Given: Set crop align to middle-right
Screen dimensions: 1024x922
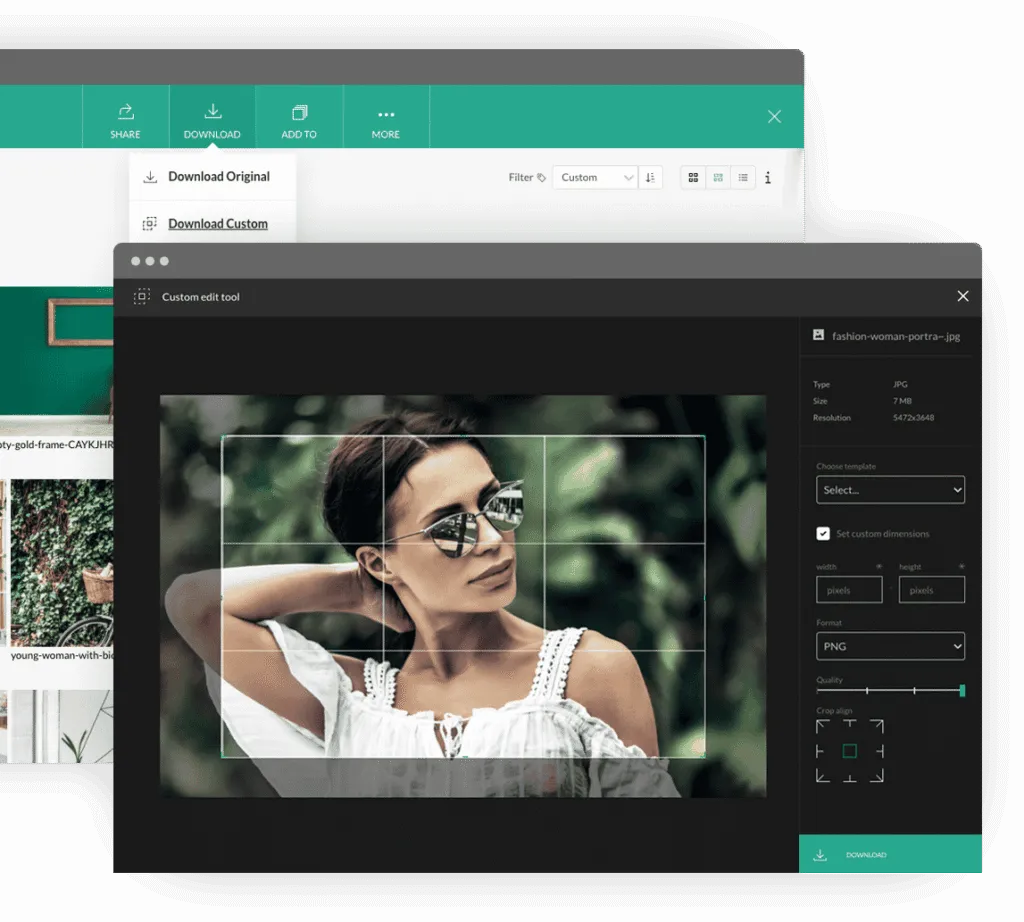Looking at the screenshot, I should coord(880,752).
